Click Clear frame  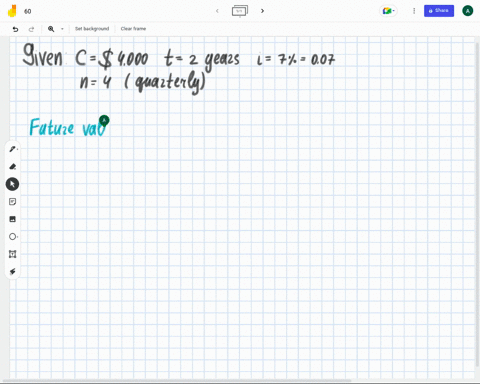(x=133, y=29)
